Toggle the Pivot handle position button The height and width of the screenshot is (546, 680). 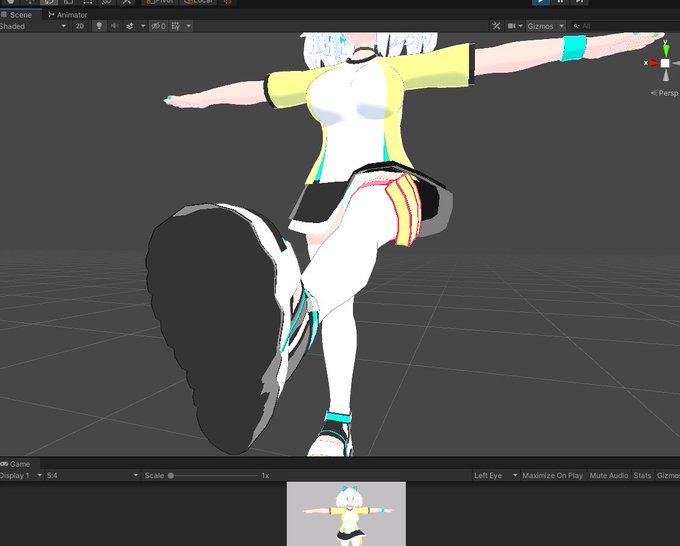[160, 2]
